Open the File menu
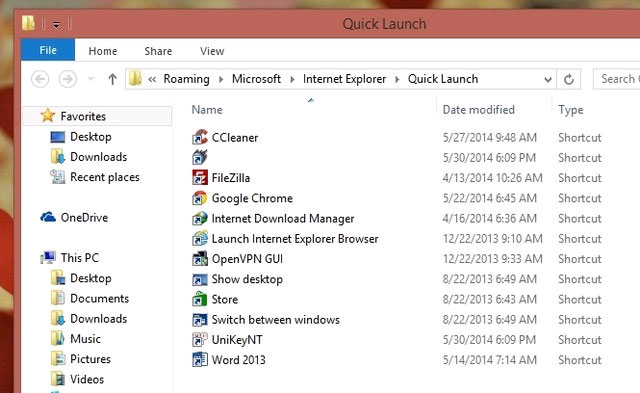Image resolution: width=640 pixels, height=393 pixels. click(48, 50)
